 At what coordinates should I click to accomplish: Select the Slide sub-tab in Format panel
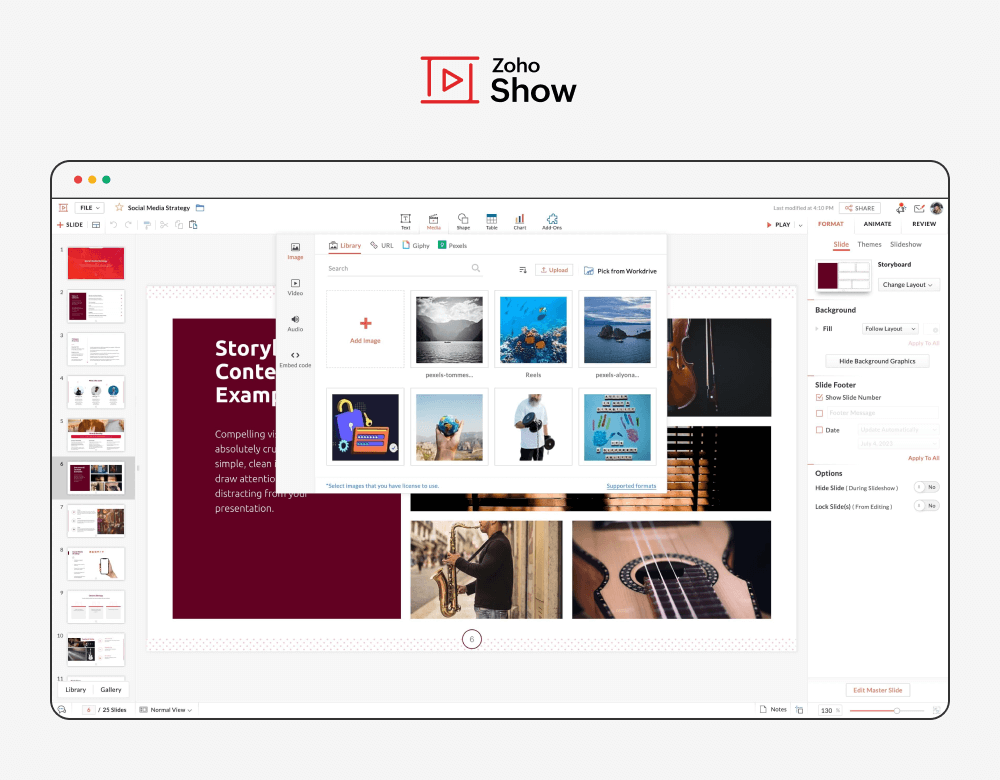click(841, 244)
